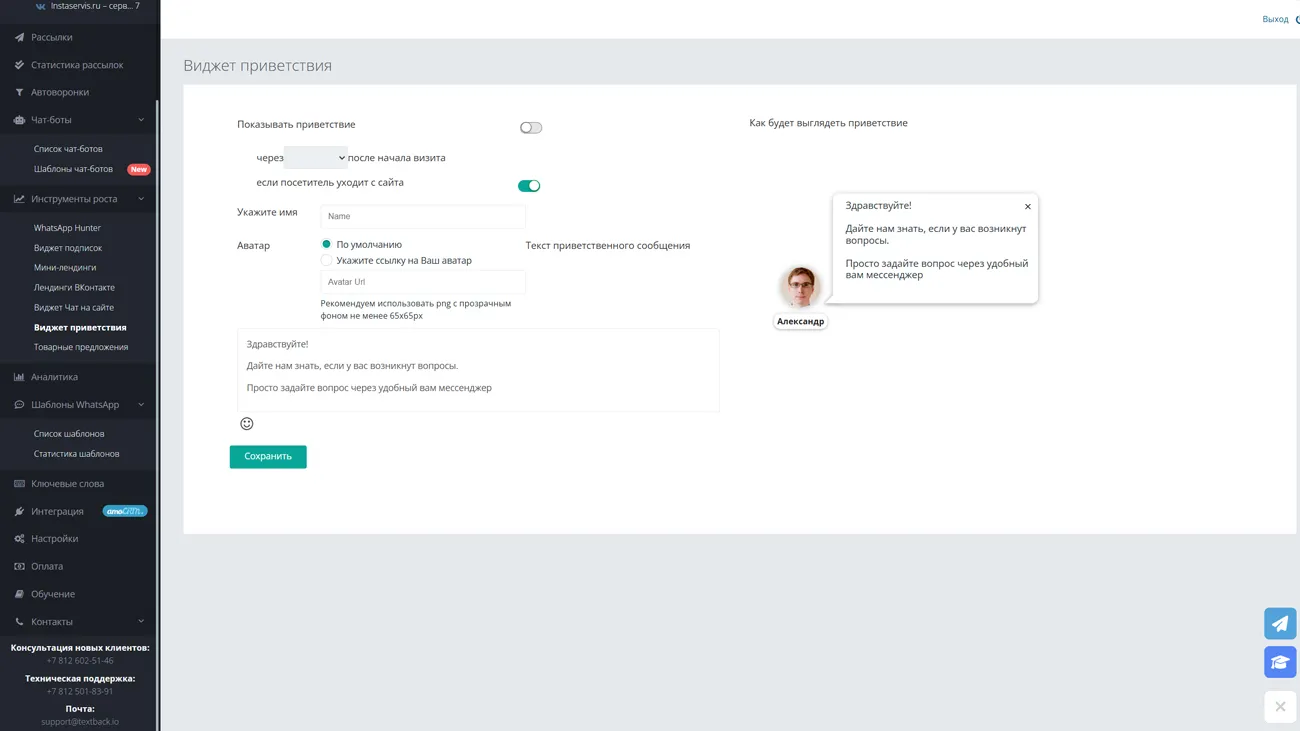The height and width of the screenshot is (731, 1300).
Task: Collapse the Чат-боты sidebar section
Action: pos(140,120)
